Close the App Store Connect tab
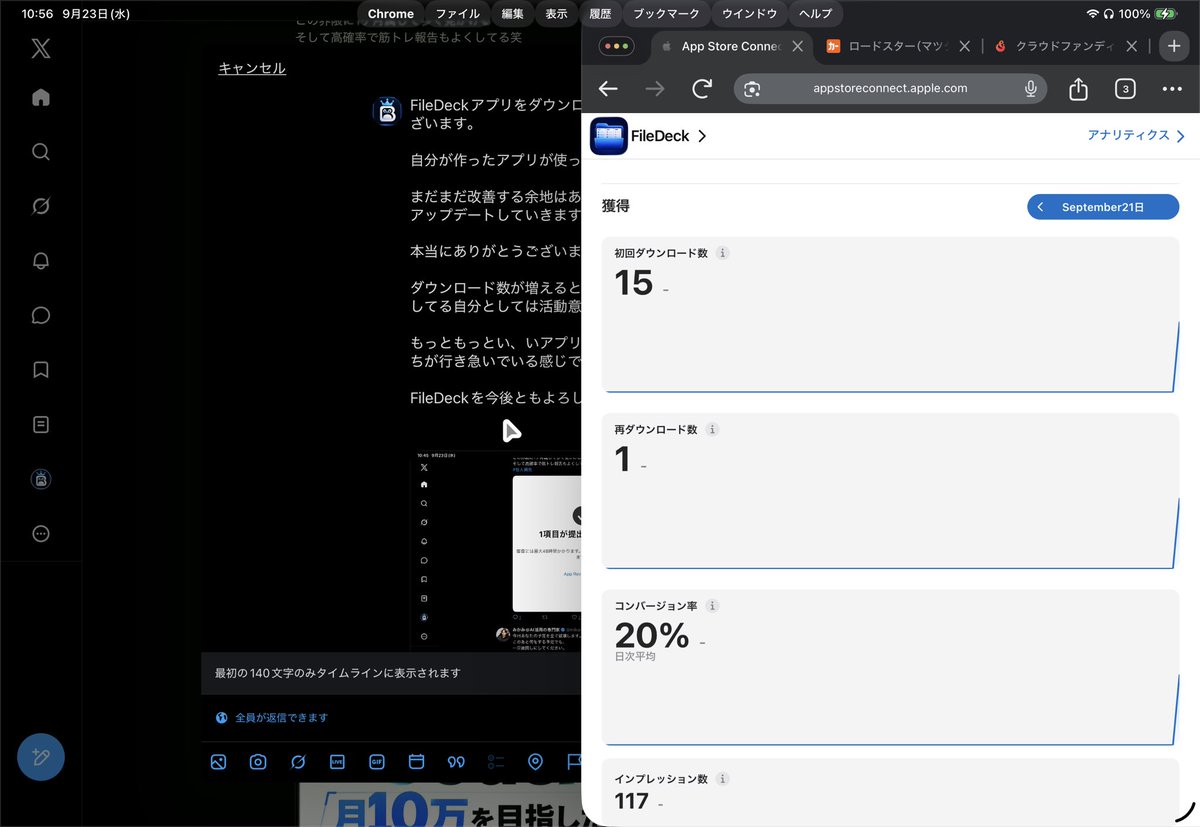This screenshot has height=827, width=1200. (x=797, y=46)
